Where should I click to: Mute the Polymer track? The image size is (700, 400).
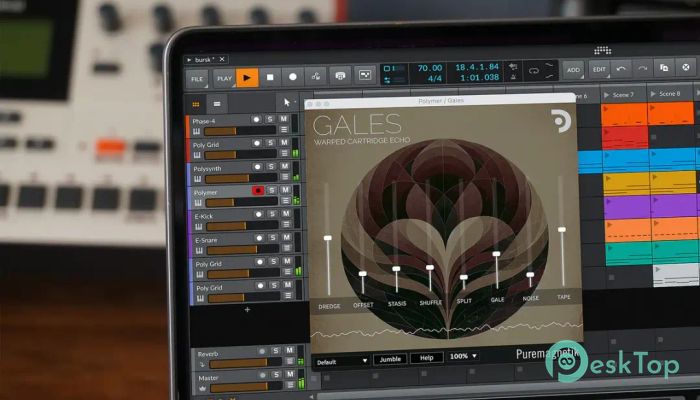(285, 190)
